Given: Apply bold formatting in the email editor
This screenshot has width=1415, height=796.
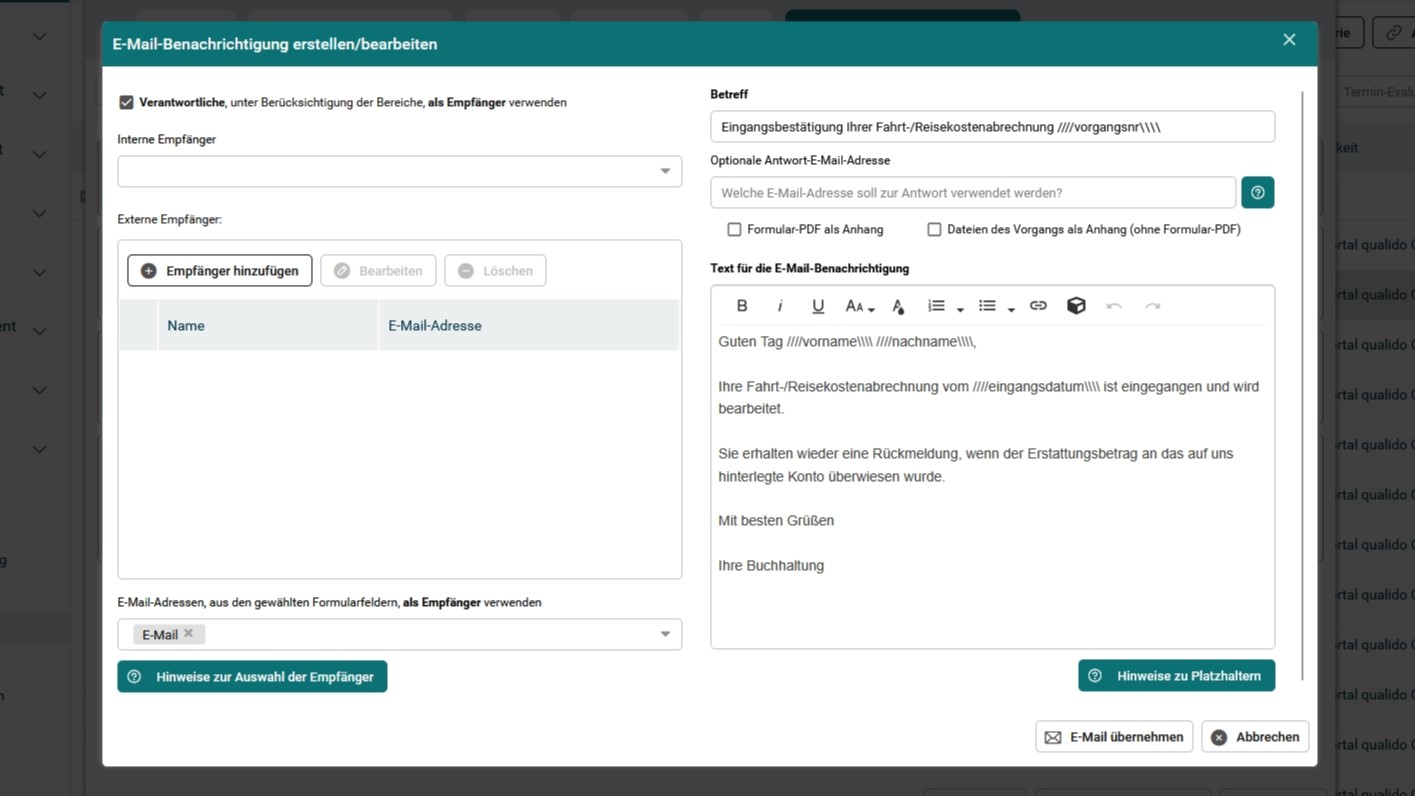Looking at the screenshot, I should (742, 306).
